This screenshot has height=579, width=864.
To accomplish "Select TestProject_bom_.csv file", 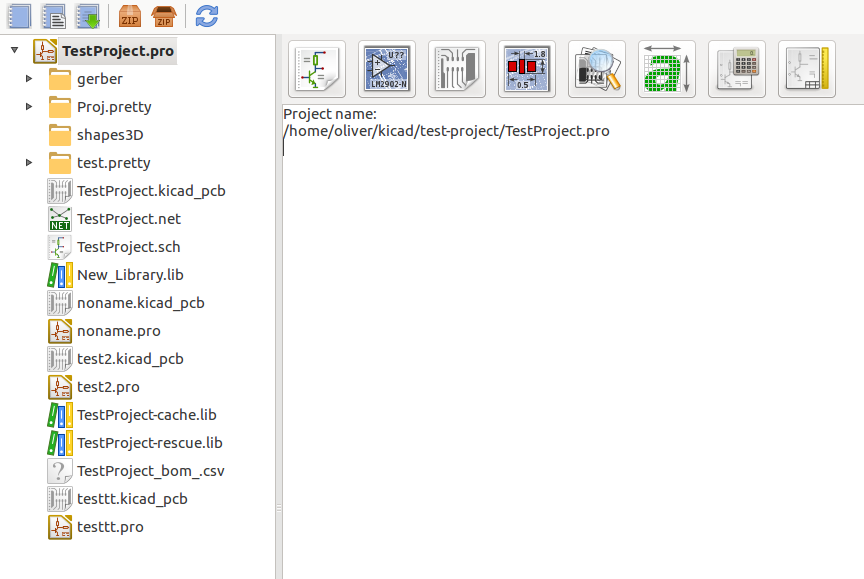I will 150,471.
